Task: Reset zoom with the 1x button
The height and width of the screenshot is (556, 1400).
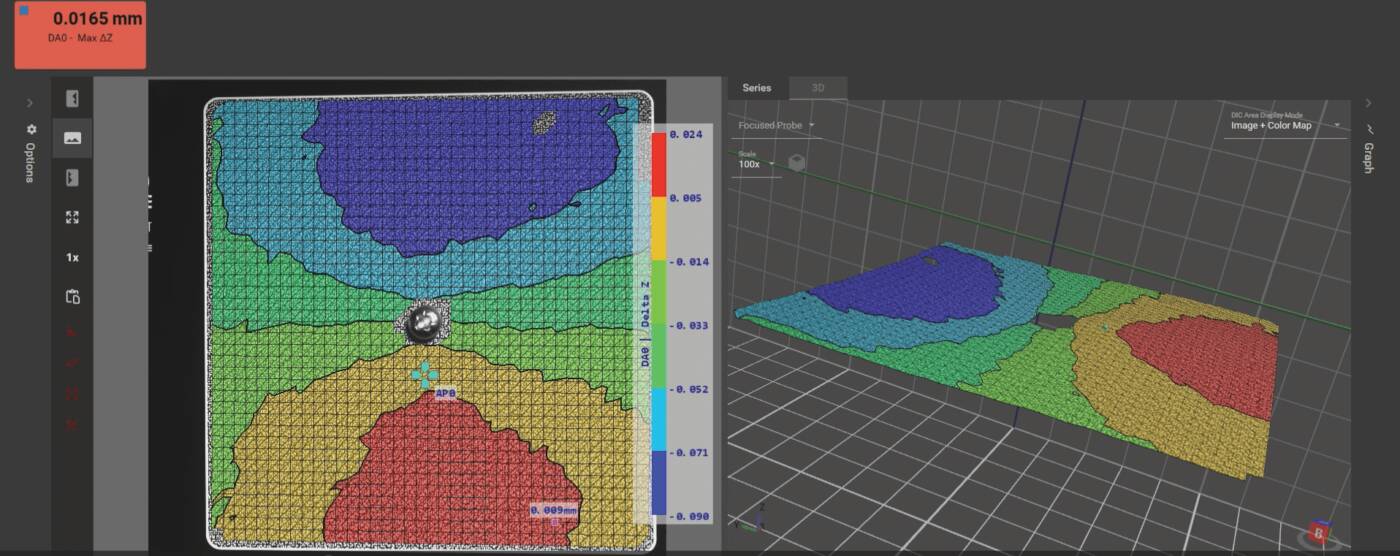Action: tap(72, 257)
